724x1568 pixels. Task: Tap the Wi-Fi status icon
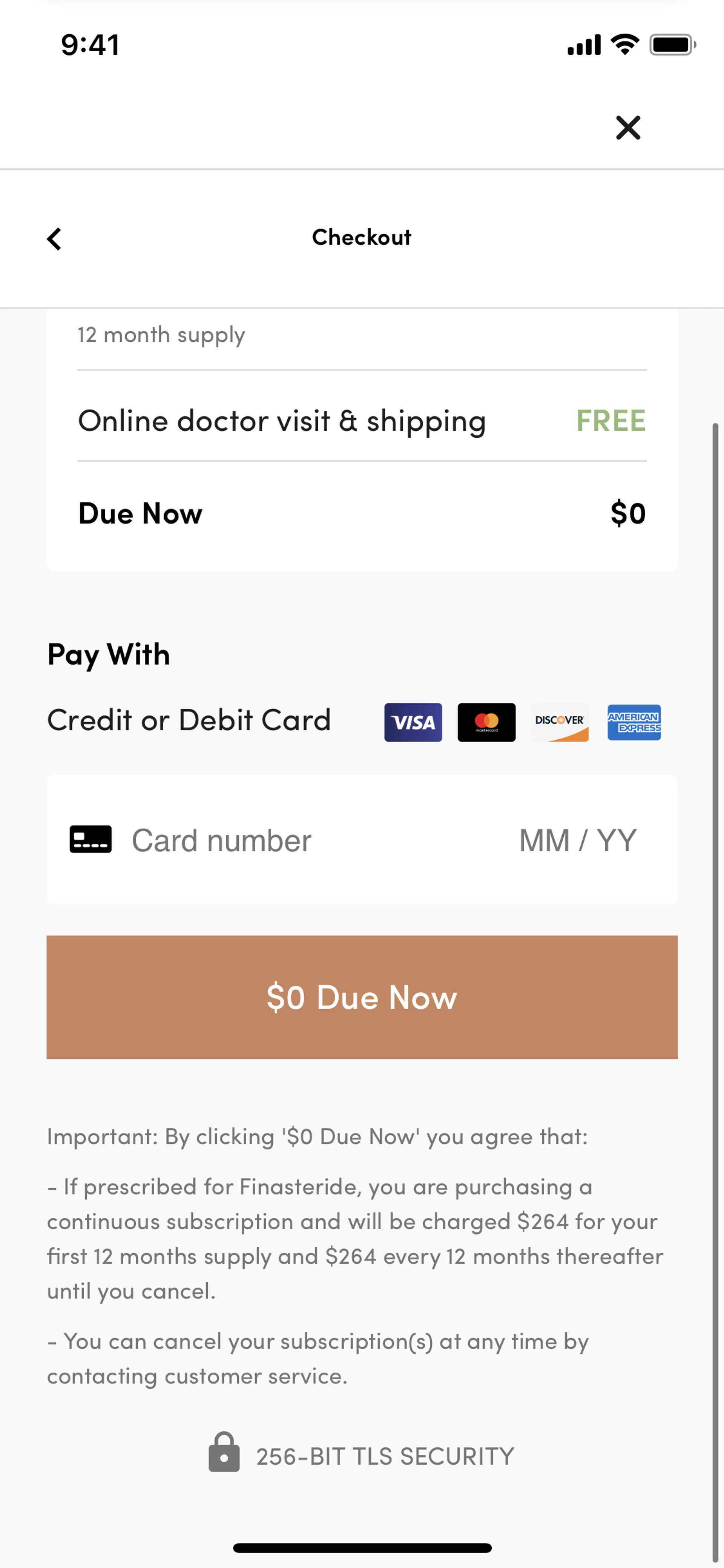pyautogui.click(x=625, y=45)
